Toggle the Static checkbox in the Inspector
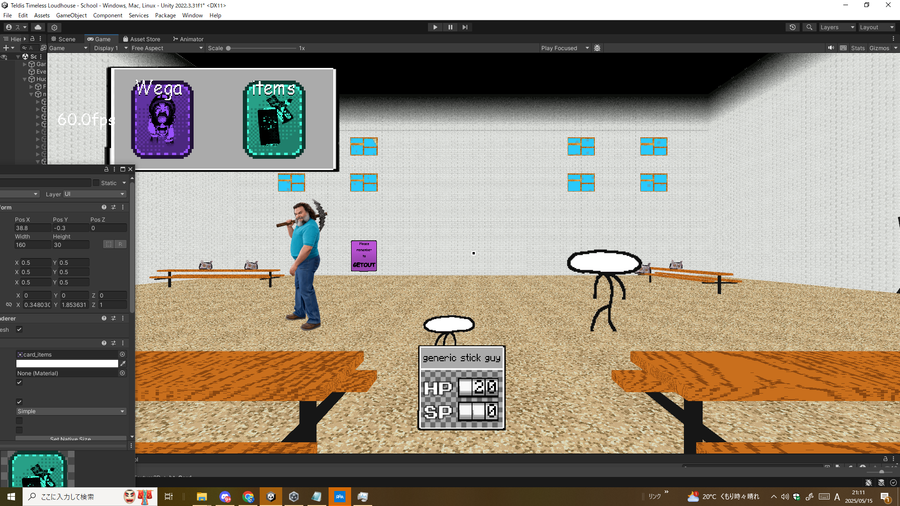Image resolution: width=900 pixels, height=506 pixels. (96, 183)
